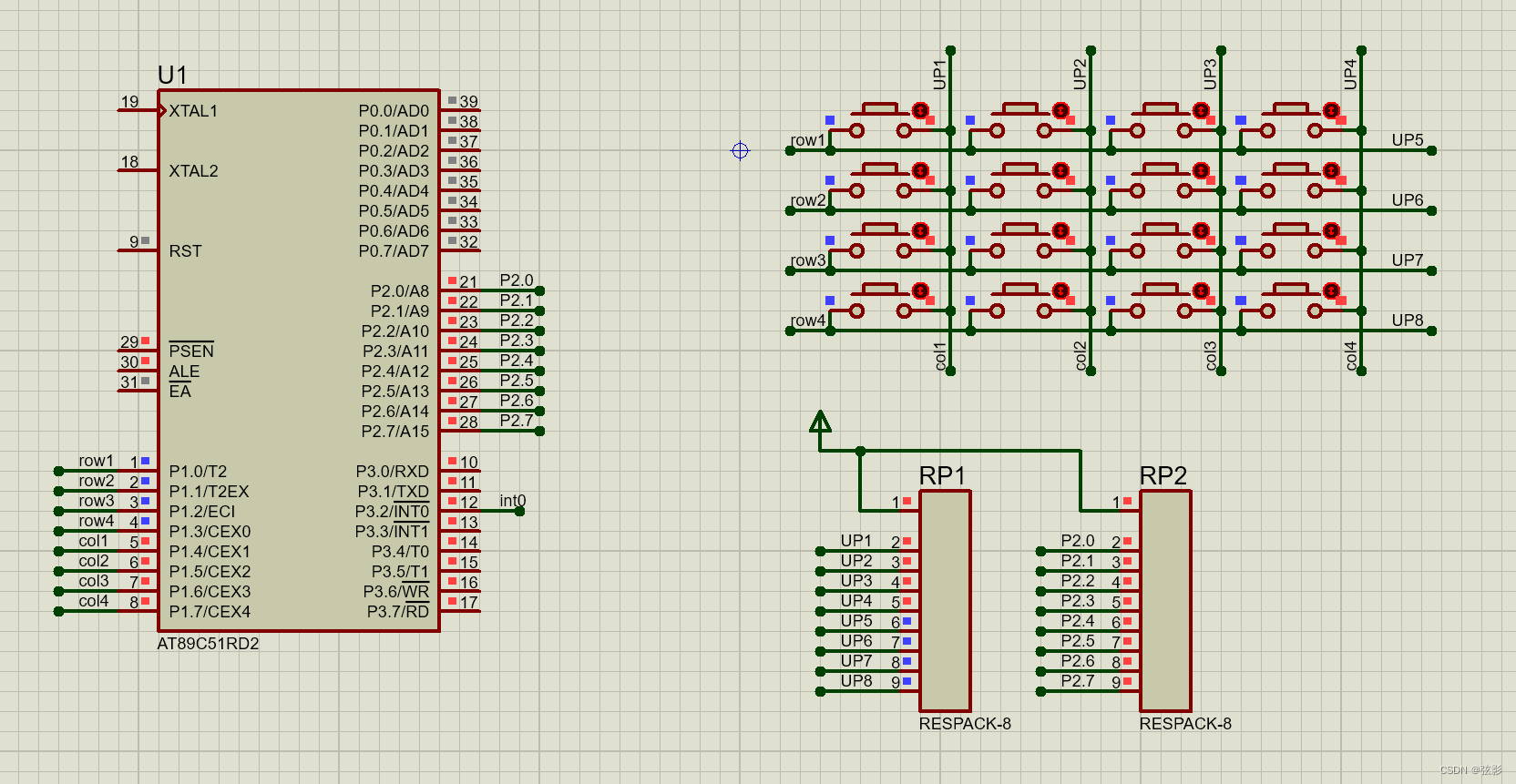1516x784 pixels.
Task: Click pin number 39 at P0.0/AD0
Action: pos(468,102)
